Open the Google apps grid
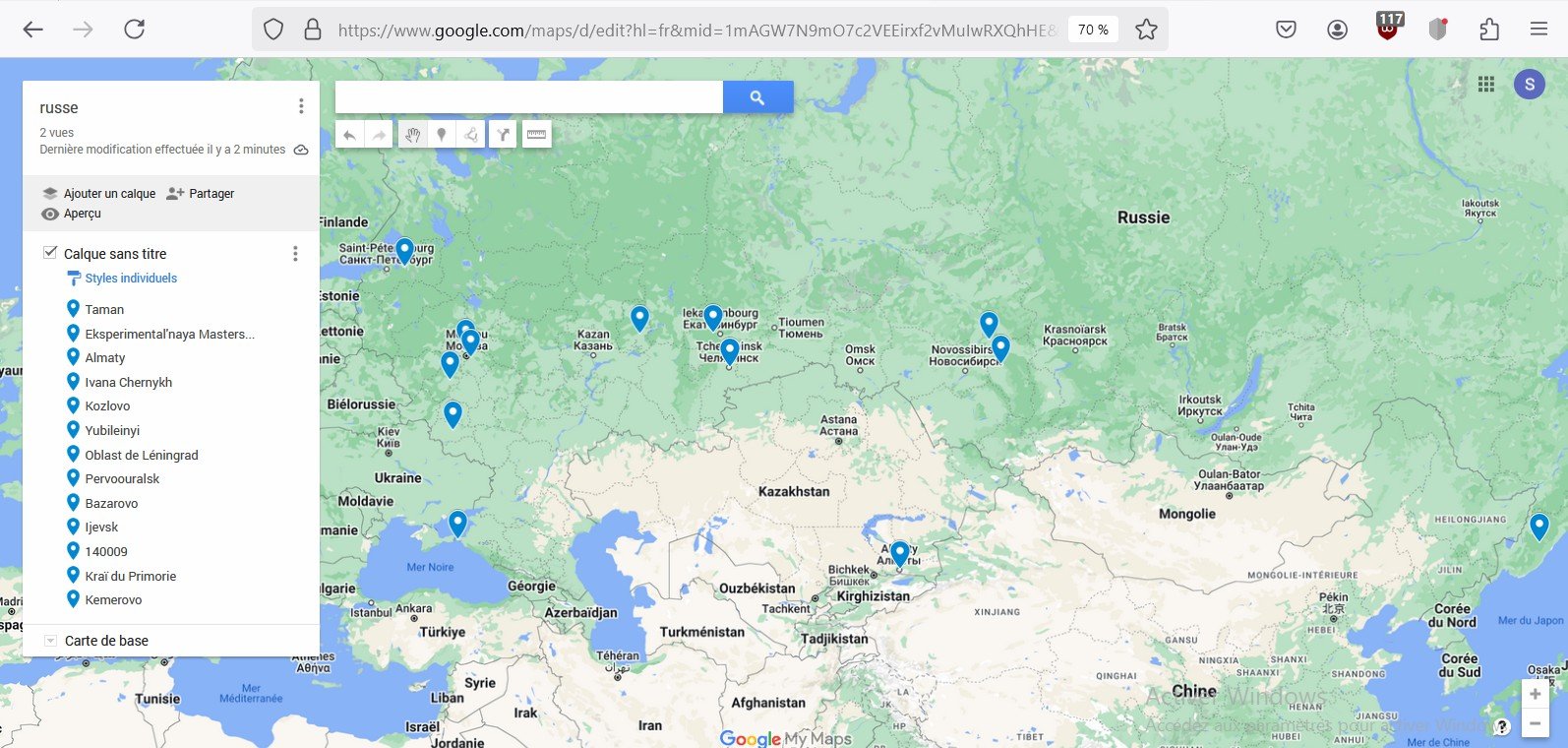The width and height of the screenshot is (1568, 748). 1486,85
